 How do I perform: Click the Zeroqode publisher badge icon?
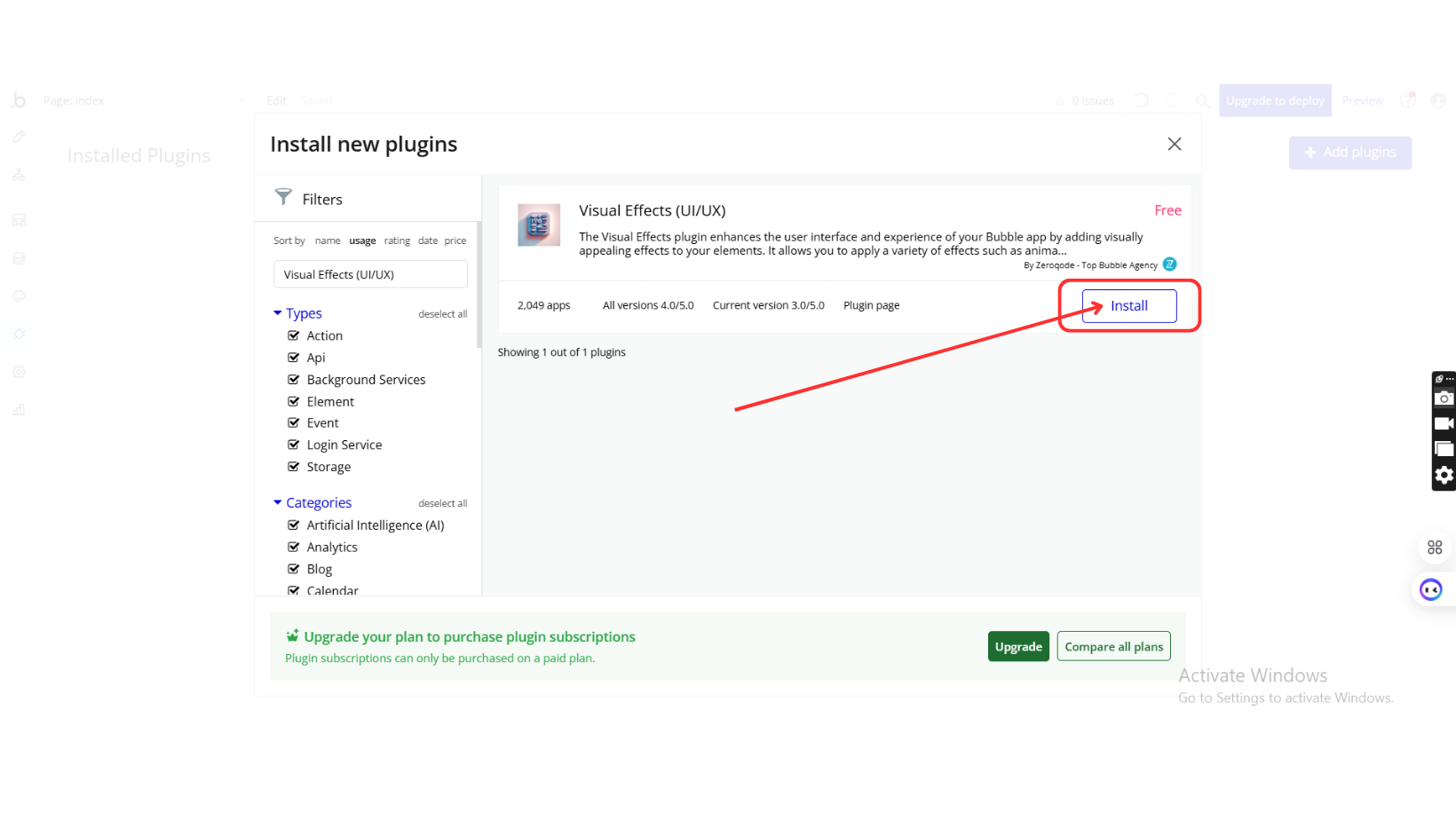coord(1169,264)
